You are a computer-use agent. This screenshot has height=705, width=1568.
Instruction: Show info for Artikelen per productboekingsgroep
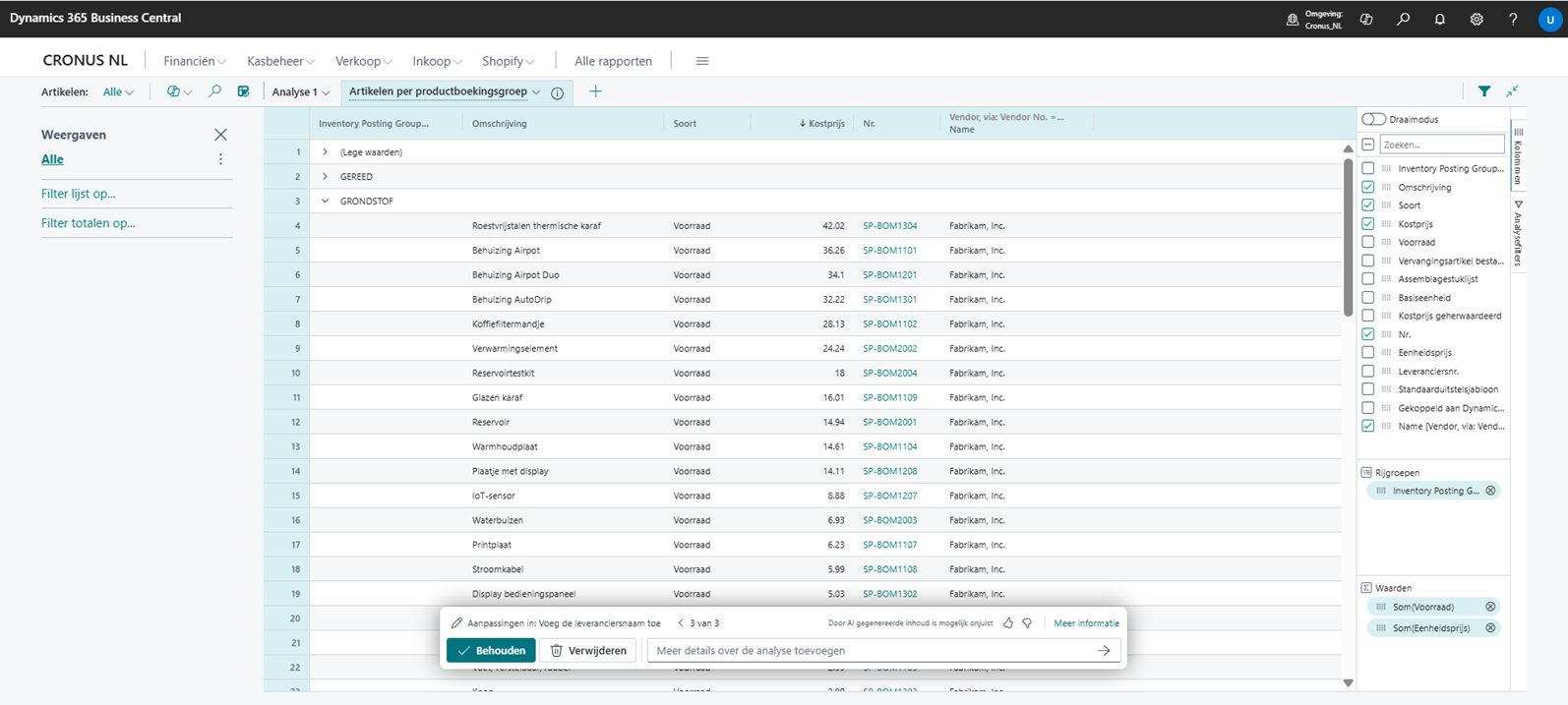558,92
